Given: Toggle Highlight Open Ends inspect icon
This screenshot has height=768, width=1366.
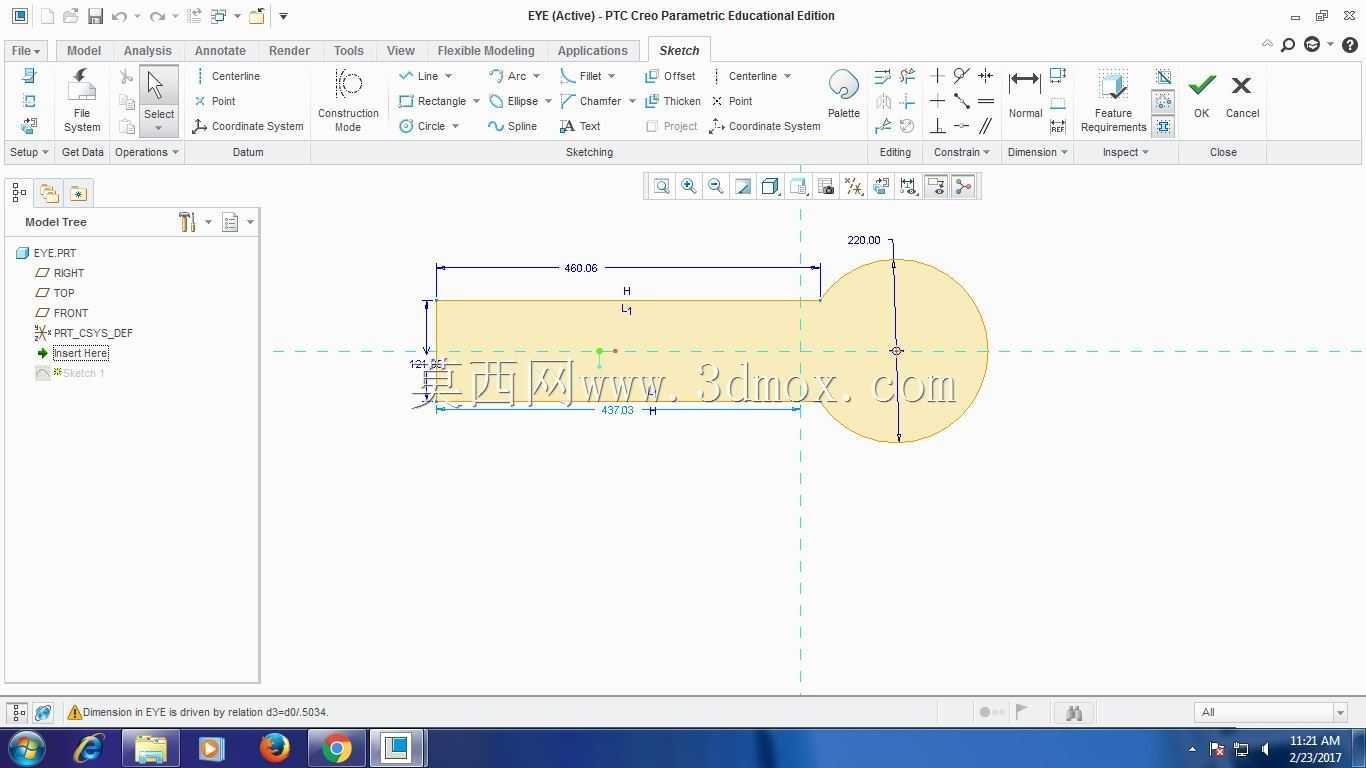Looking at the screenshot, I should (1163, 101).
